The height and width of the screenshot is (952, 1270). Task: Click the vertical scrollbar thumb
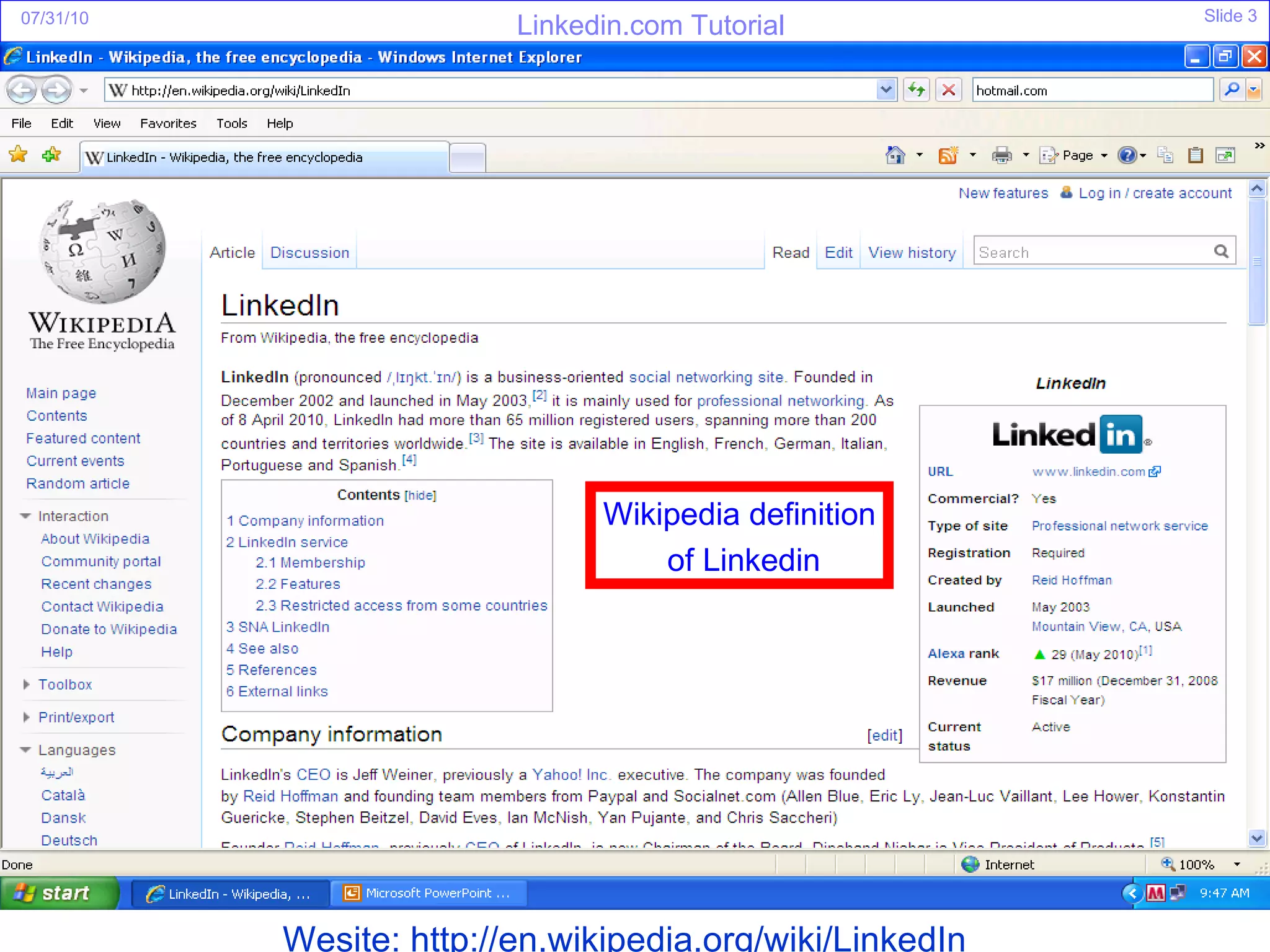[x=1257, y=262]
